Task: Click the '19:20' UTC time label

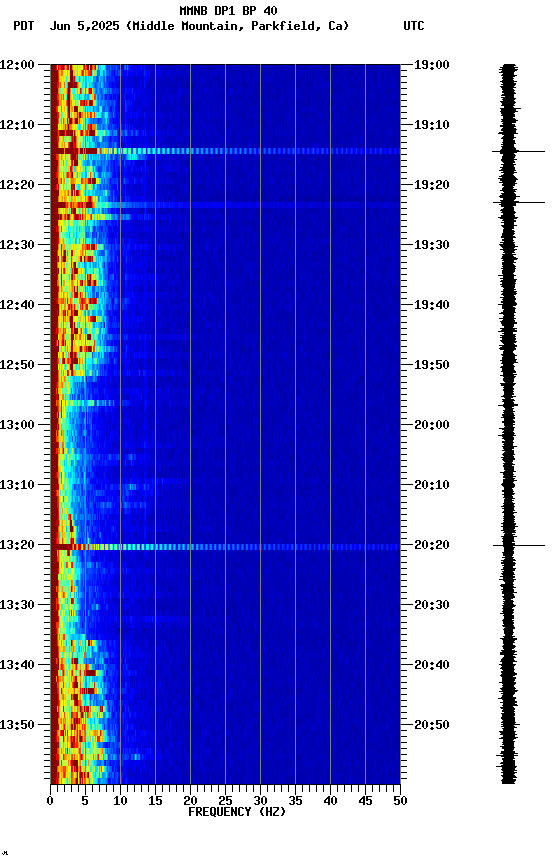Action: (432, 185)
